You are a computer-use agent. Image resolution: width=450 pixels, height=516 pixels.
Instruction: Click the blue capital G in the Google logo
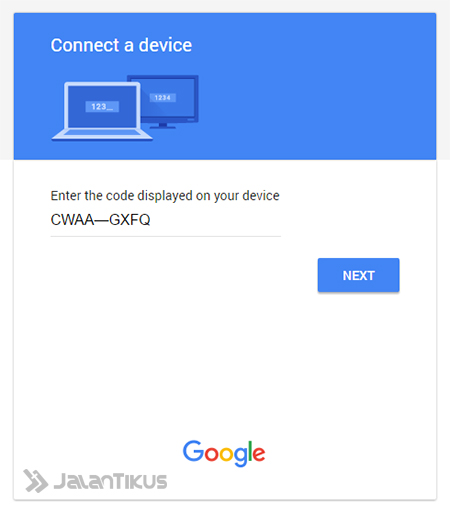[x=193, y=450]
